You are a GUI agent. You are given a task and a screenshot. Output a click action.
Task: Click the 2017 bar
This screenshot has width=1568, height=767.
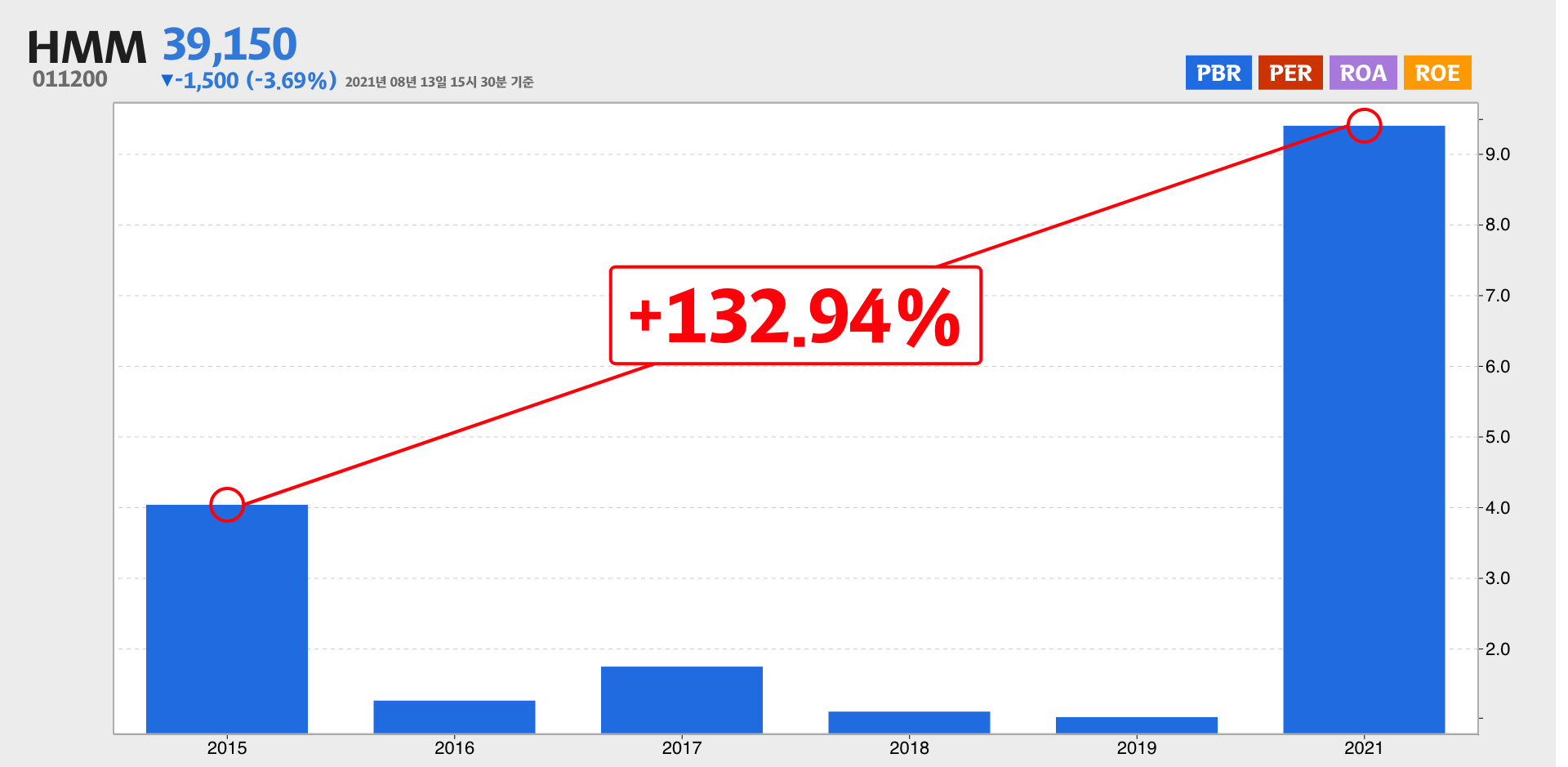pos(682,700)
